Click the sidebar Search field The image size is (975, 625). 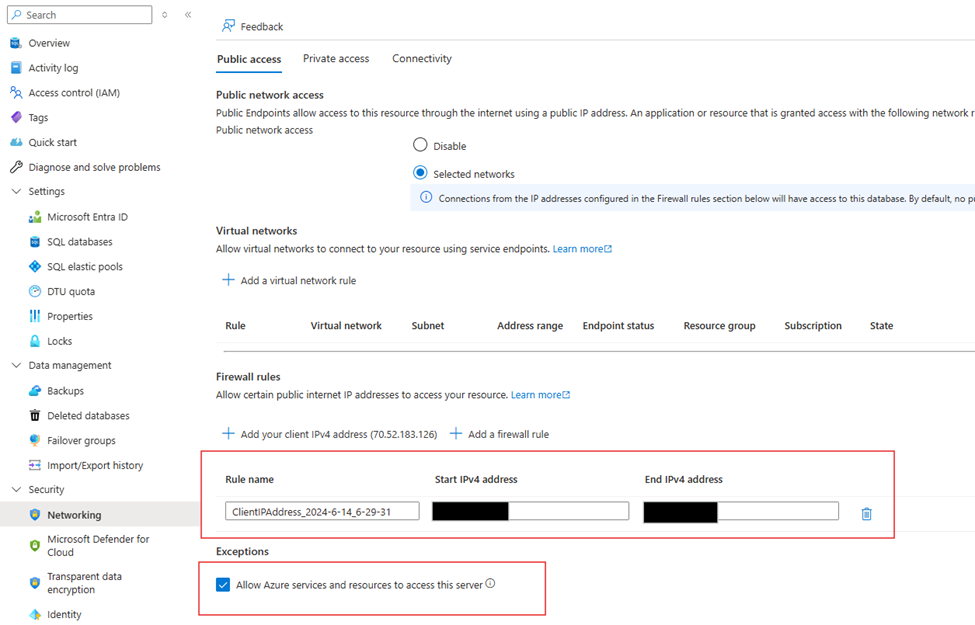pyautogui.click(x=80, y=15)
